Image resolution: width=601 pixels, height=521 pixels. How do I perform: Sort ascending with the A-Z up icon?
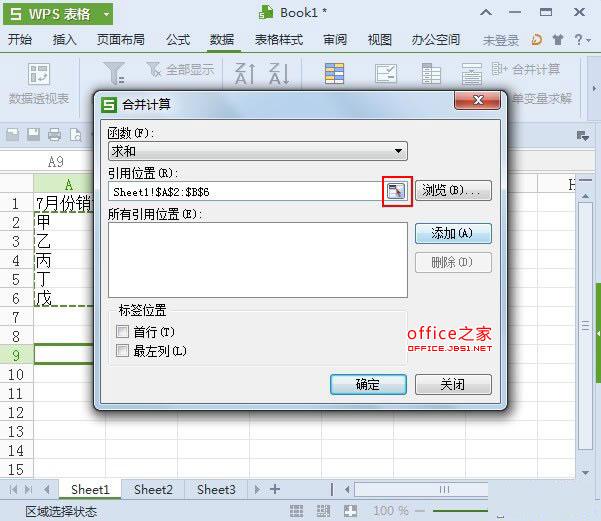tap(245, 74)
